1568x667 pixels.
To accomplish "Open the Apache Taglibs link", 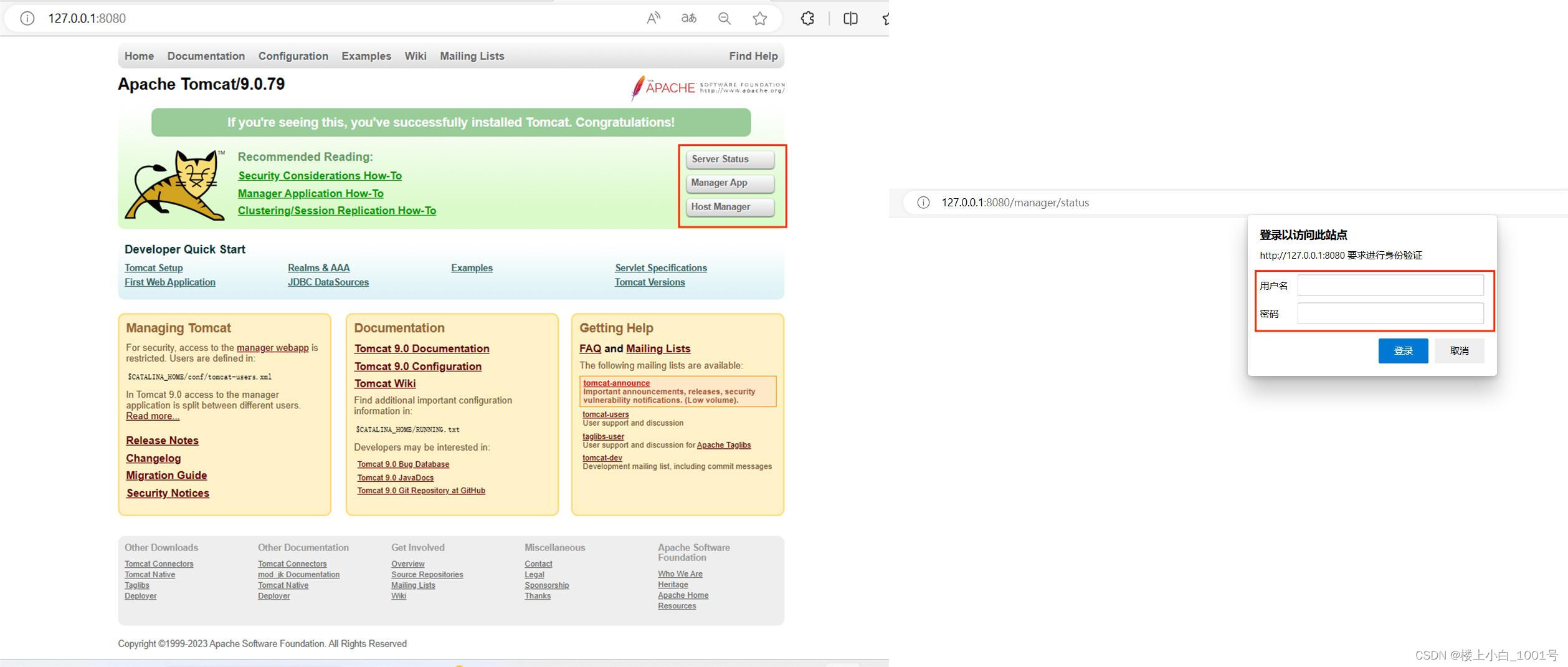I will coord(724,446).
